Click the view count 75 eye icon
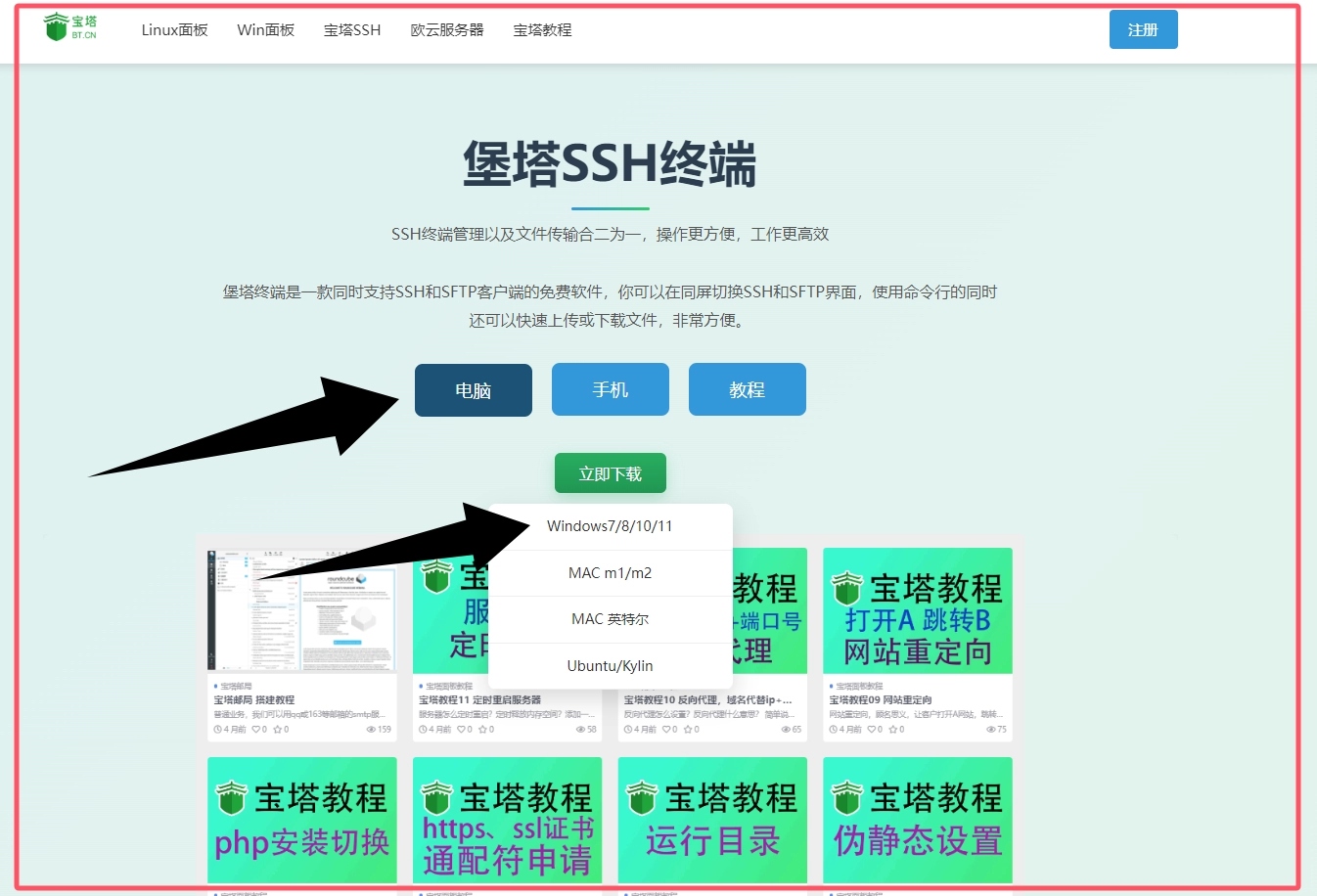Screen dimensions: 1317x896 click(990, 730)
